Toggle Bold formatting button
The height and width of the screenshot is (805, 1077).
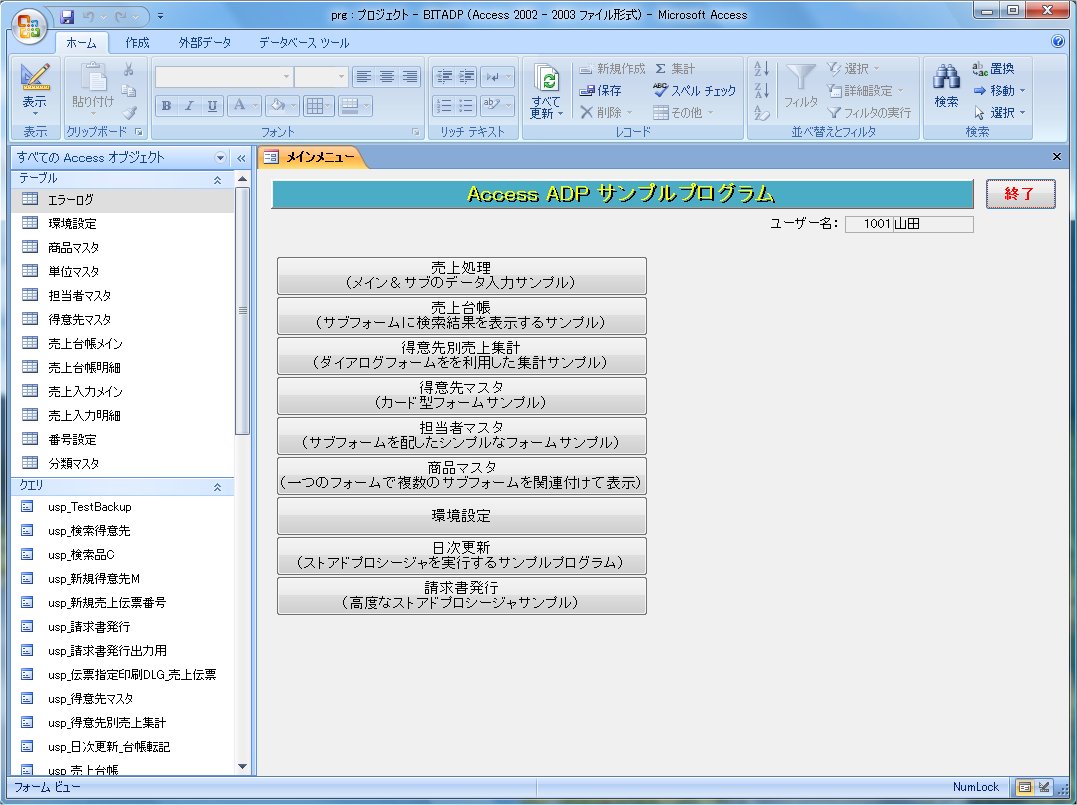coord(166,106)
